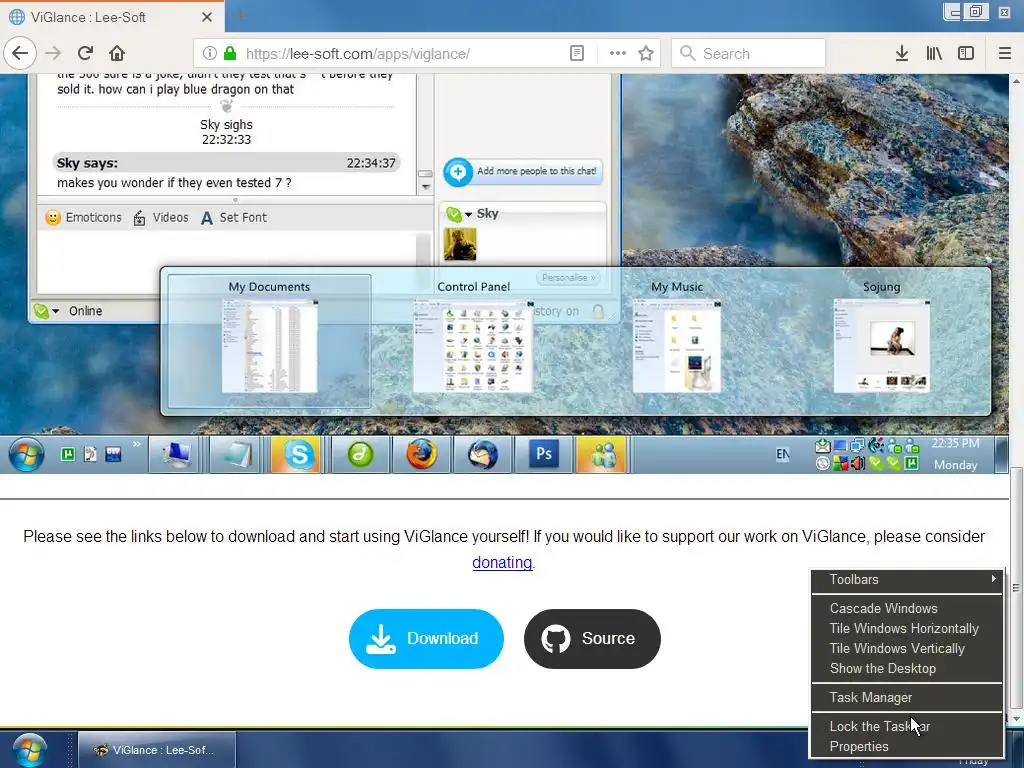Toggle the sidebar icon

click(x=966, y=53)
